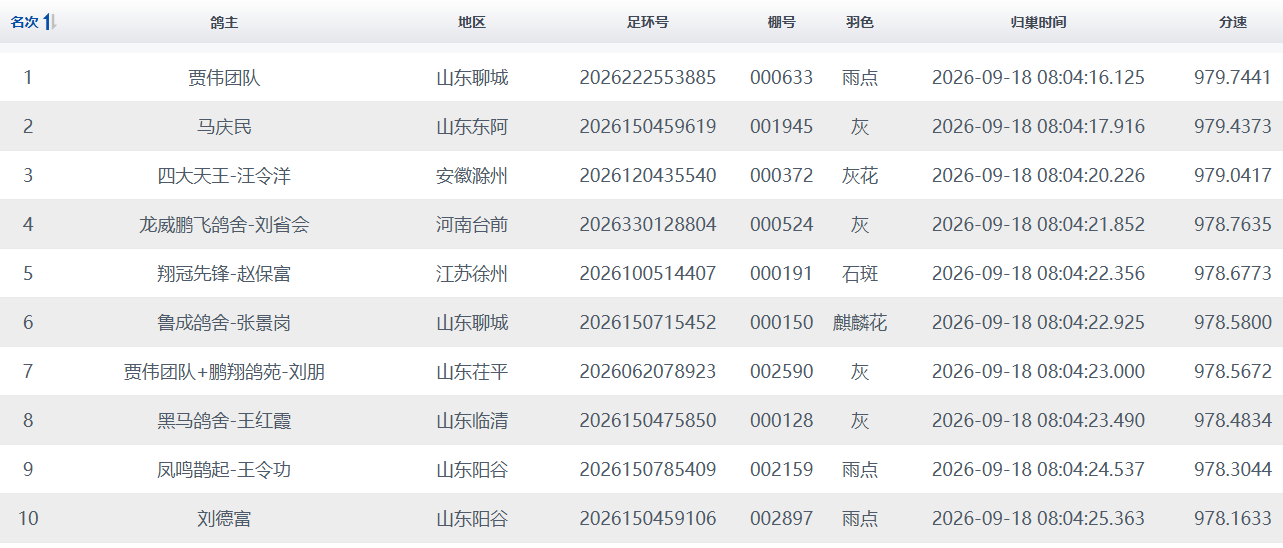Click owner 四大天王-汪令洋
The width and height of the screenshot is (1283, 548).
(x=224, y=175)
